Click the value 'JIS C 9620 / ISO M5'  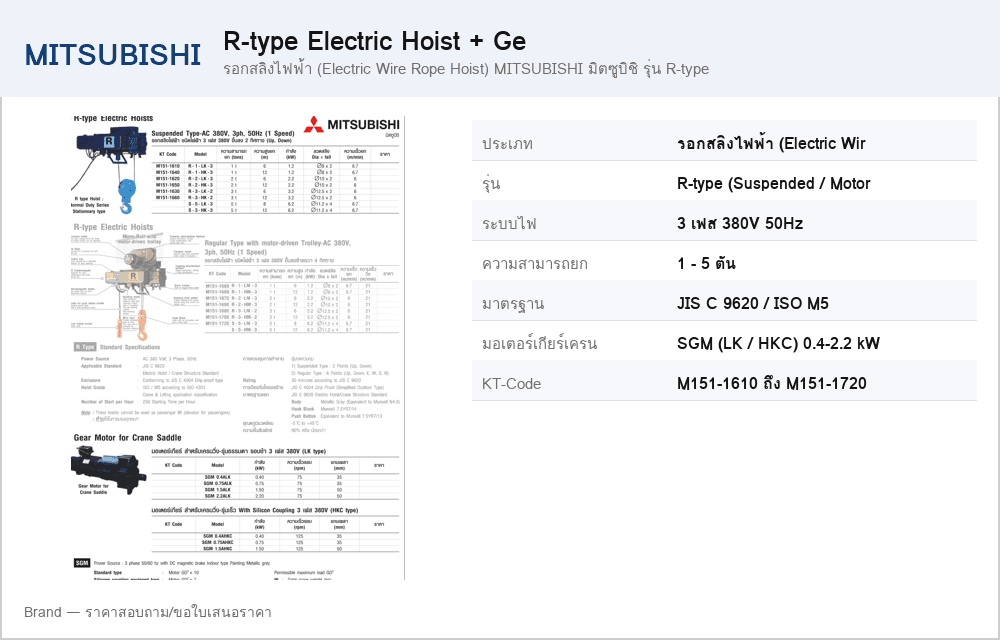(x=753, y=303)
